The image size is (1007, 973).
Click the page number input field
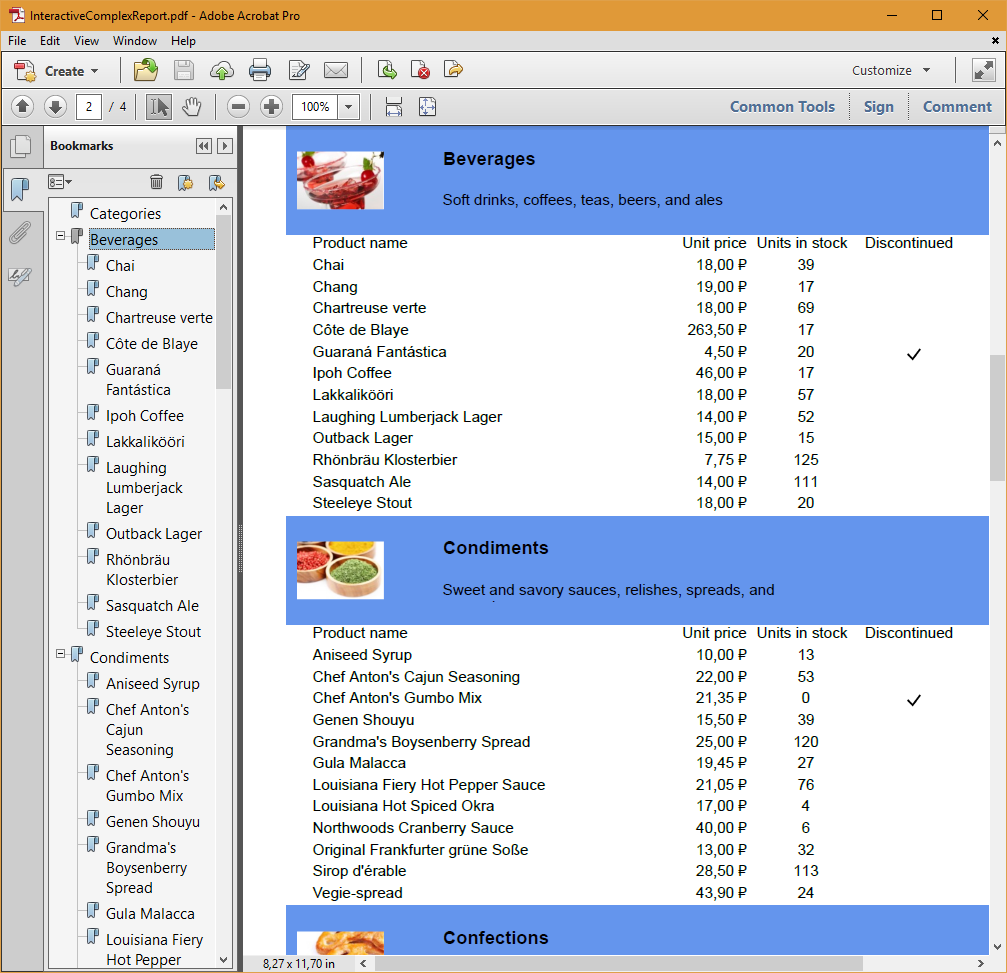pos(89,107)
